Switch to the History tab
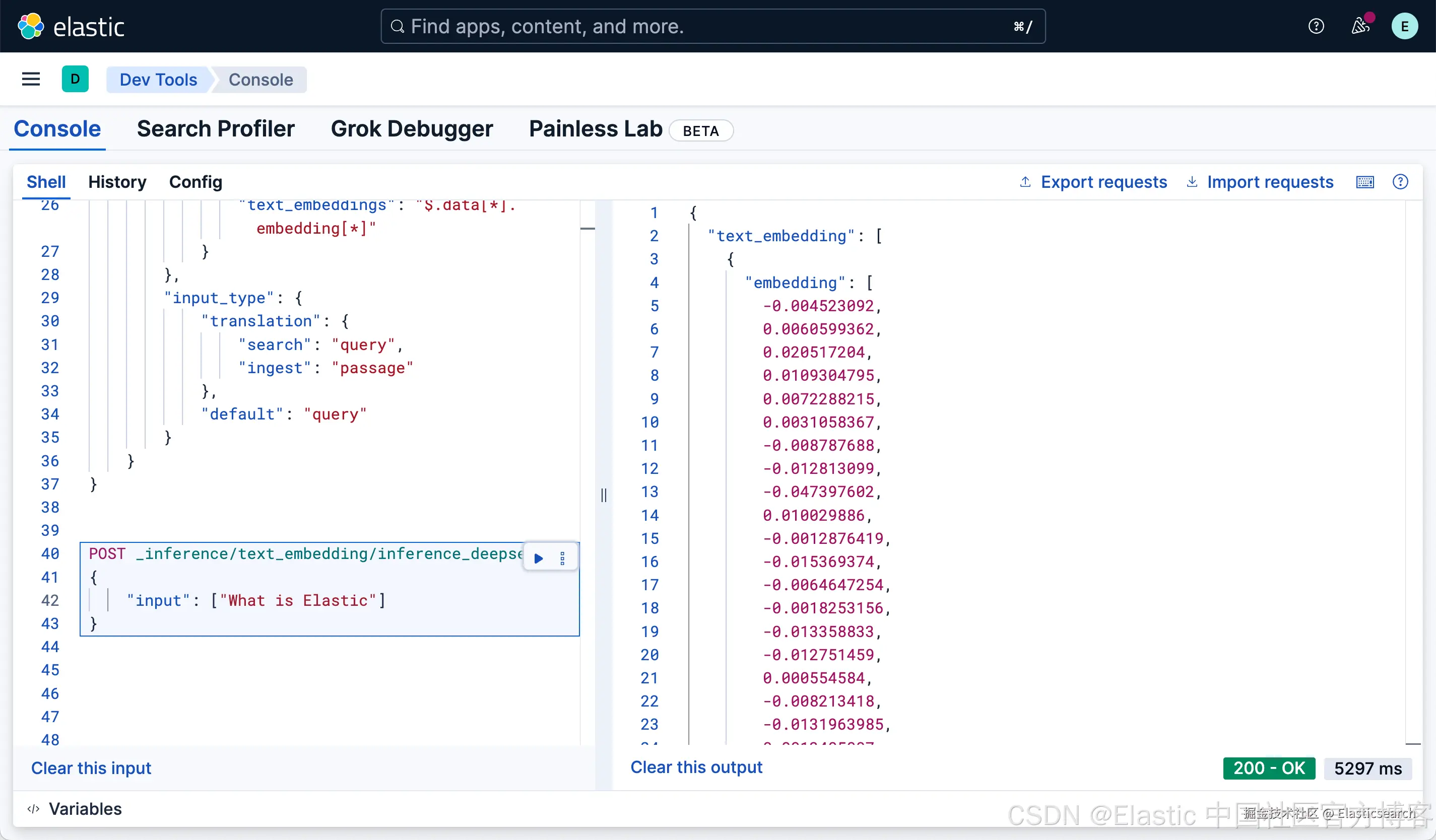The height and width of the screenshot is (840, 1436). tap(117, 182)
